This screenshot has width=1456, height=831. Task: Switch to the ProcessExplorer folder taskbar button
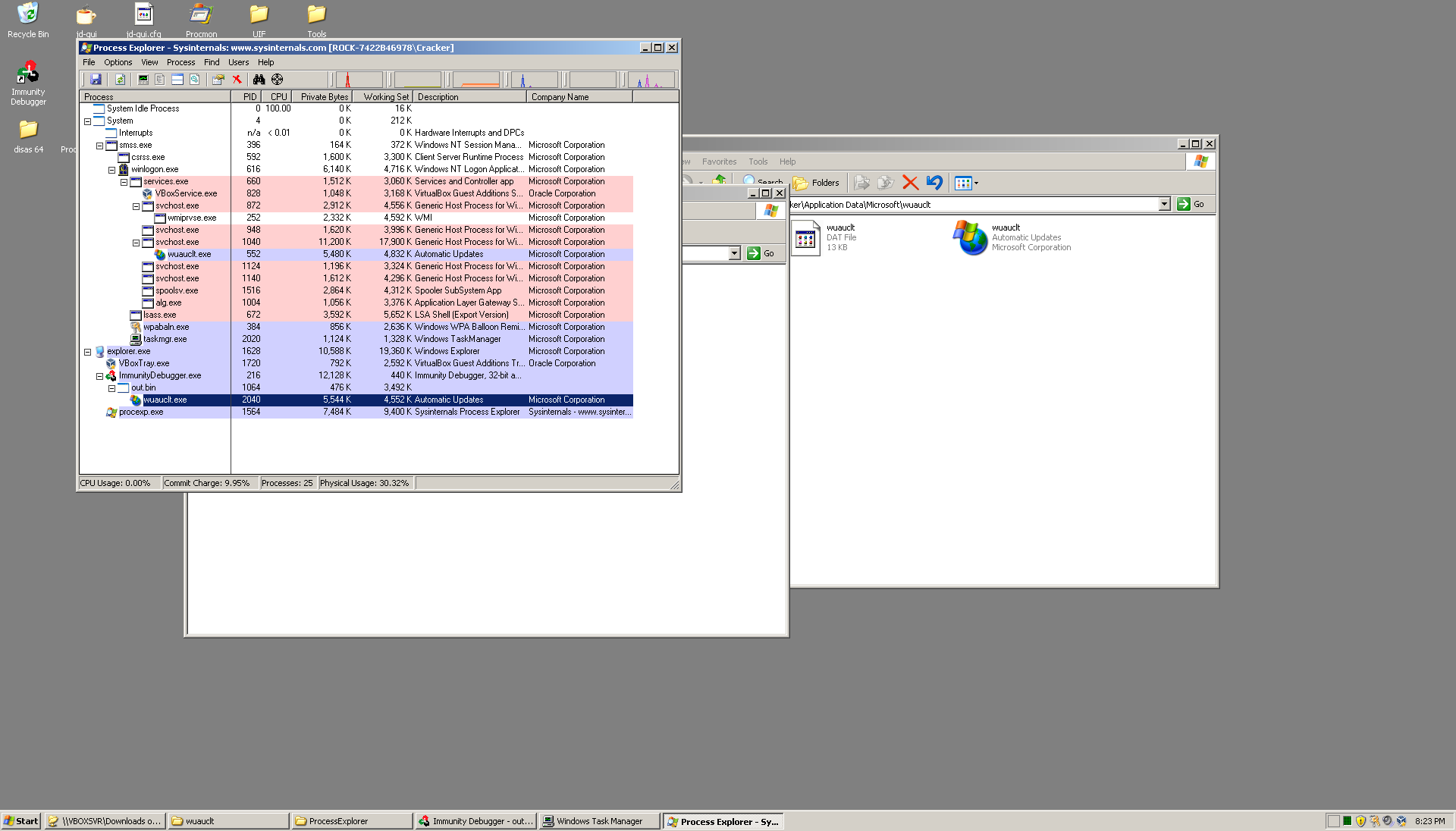[352, 821]
